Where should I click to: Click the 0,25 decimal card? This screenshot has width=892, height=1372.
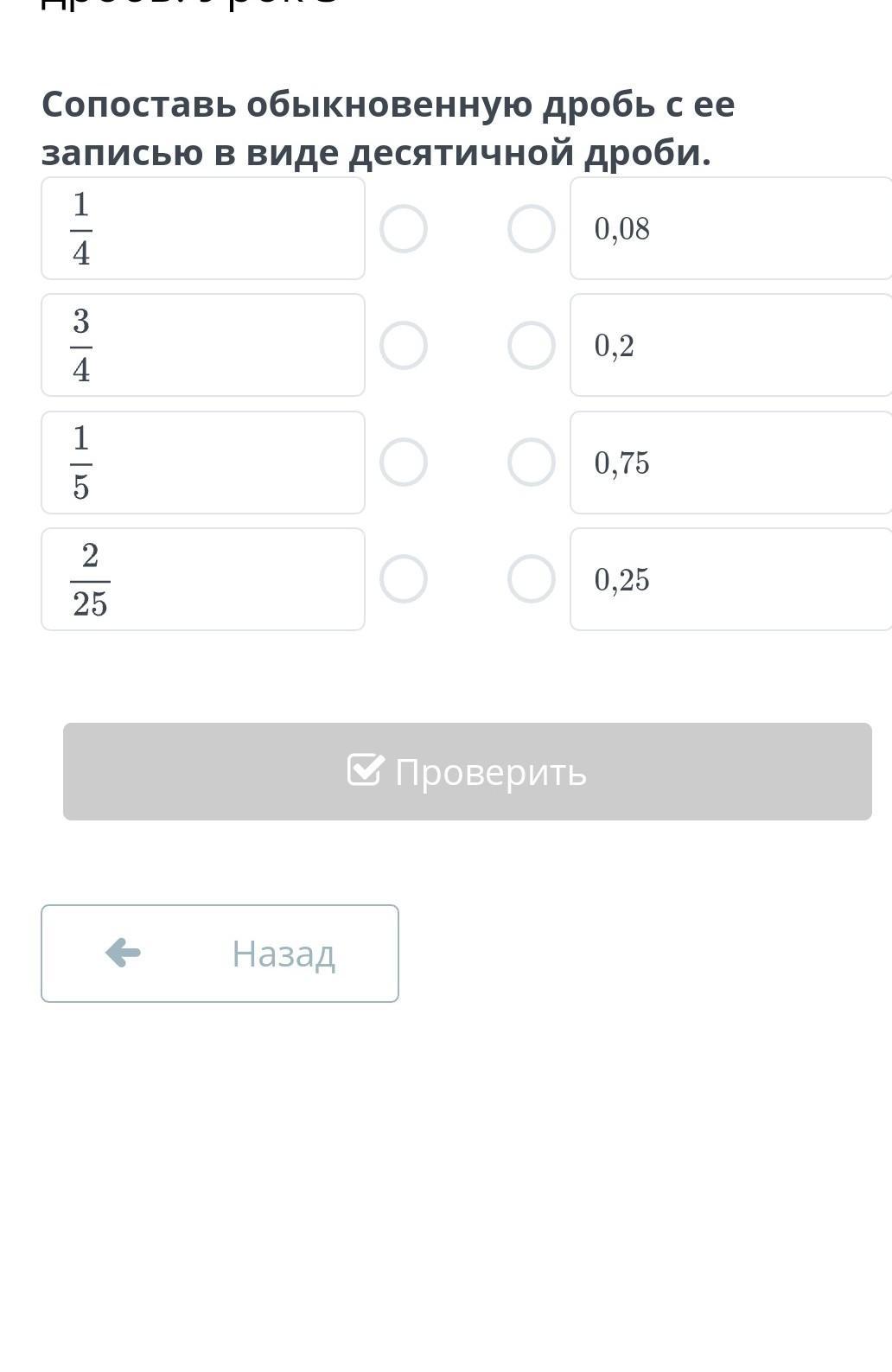coord(730,579)
